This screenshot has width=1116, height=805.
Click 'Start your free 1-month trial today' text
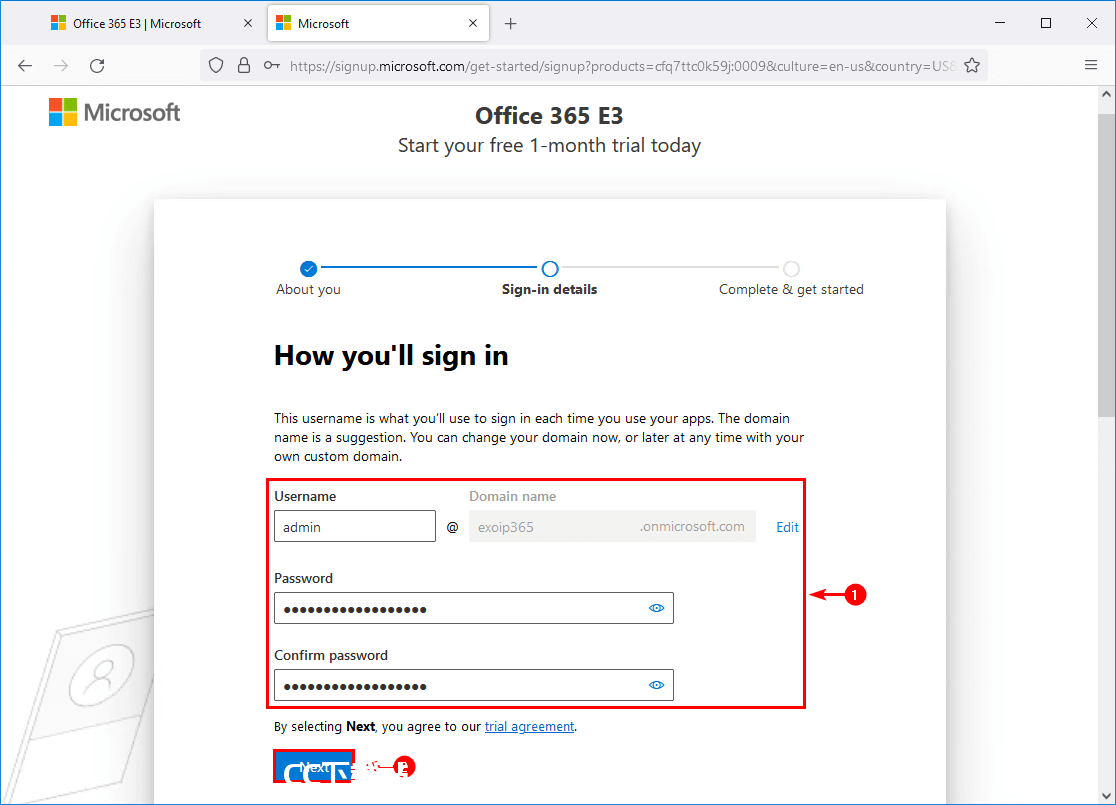coord(549,146)
